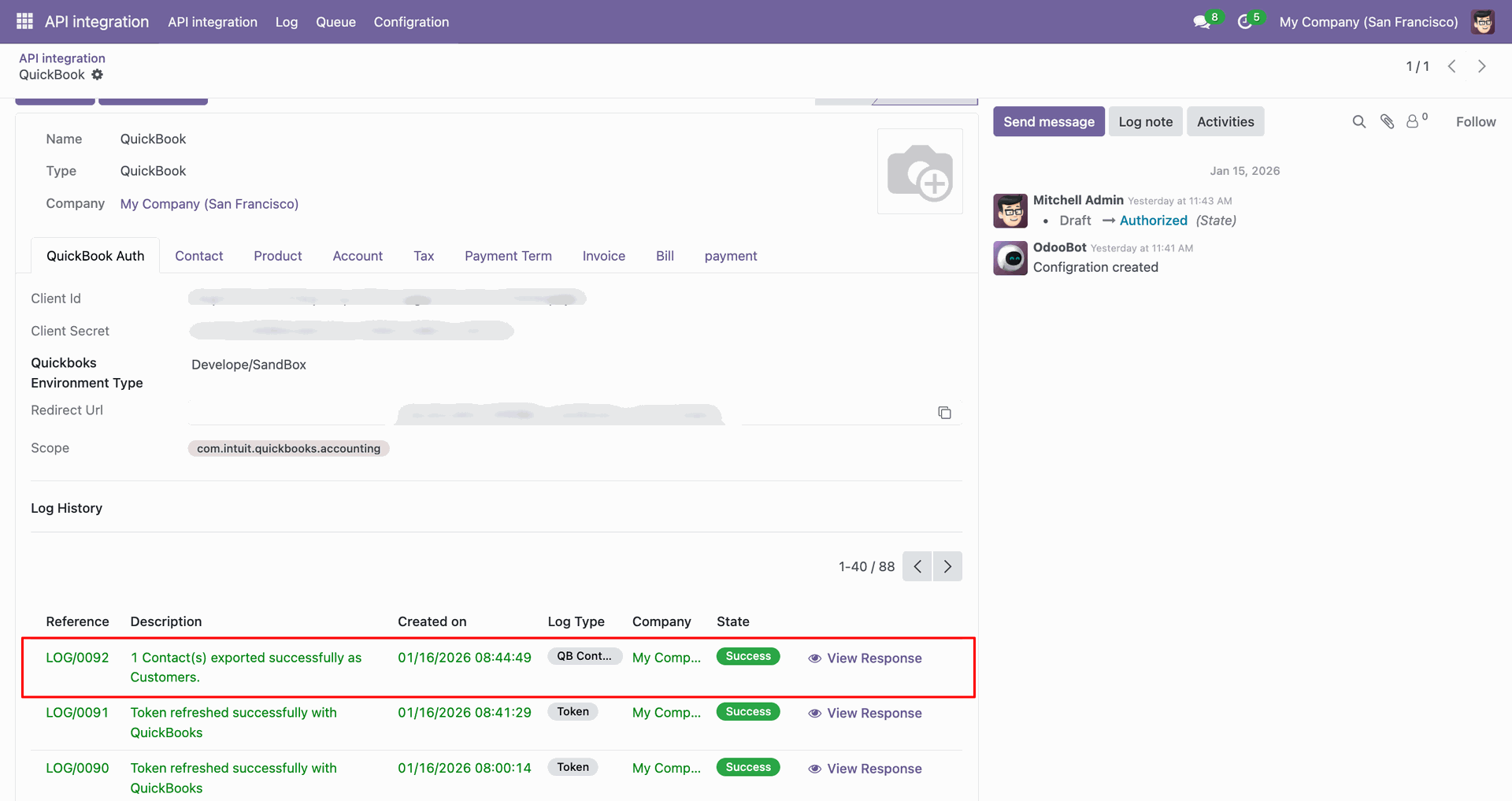The width and height of the screenshot is (1512, 801).
Task: Open the API integration top menu
Action: click(213, 22)
